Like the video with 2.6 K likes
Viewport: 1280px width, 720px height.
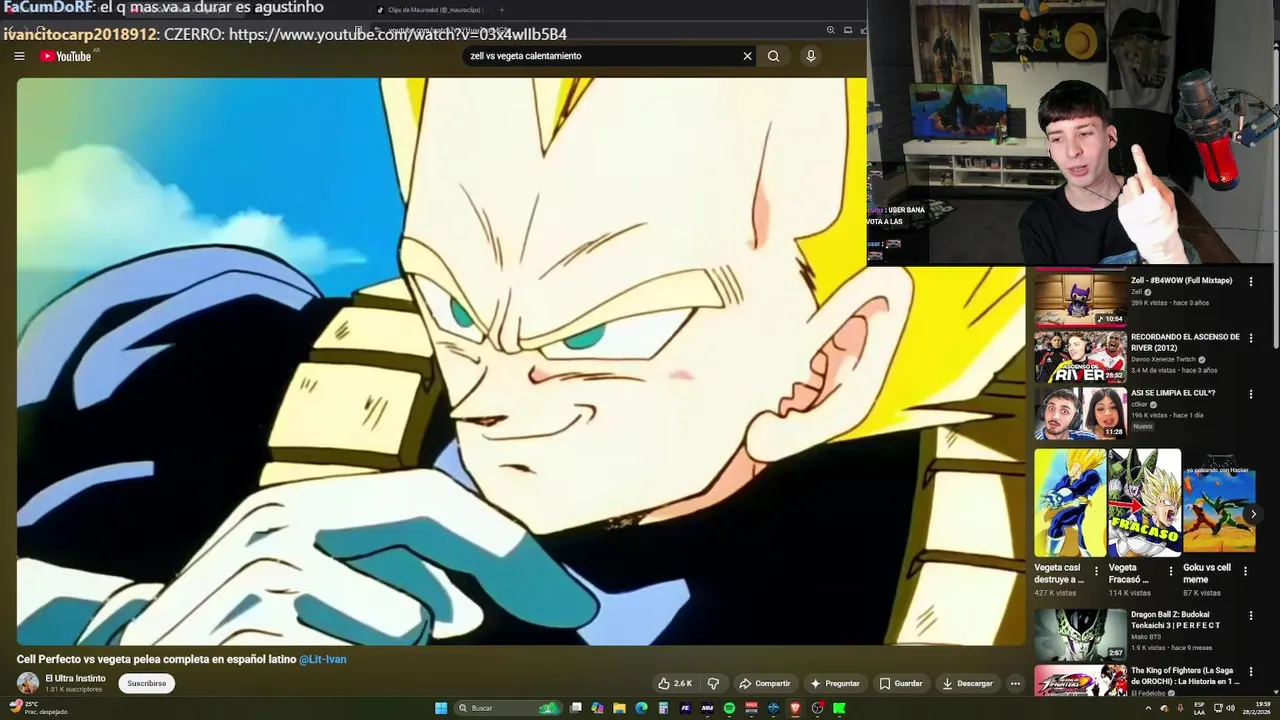pyautogui.click(x=675, y=684)
